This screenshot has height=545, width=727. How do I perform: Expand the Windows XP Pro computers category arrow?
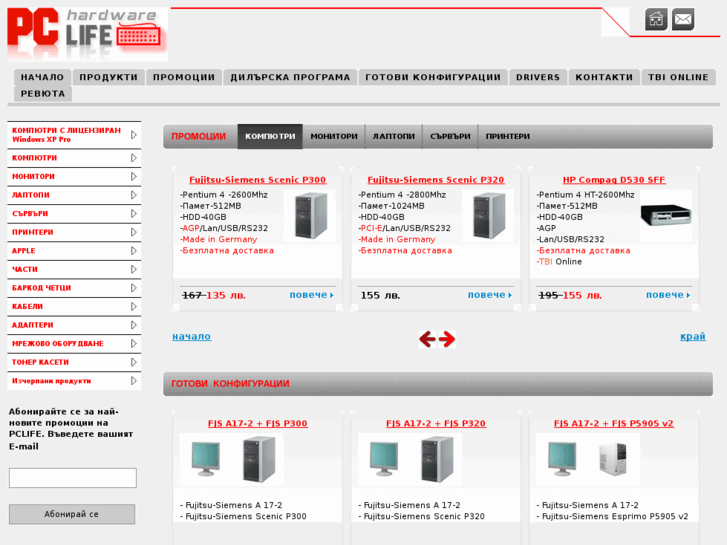tap(134, 135)
